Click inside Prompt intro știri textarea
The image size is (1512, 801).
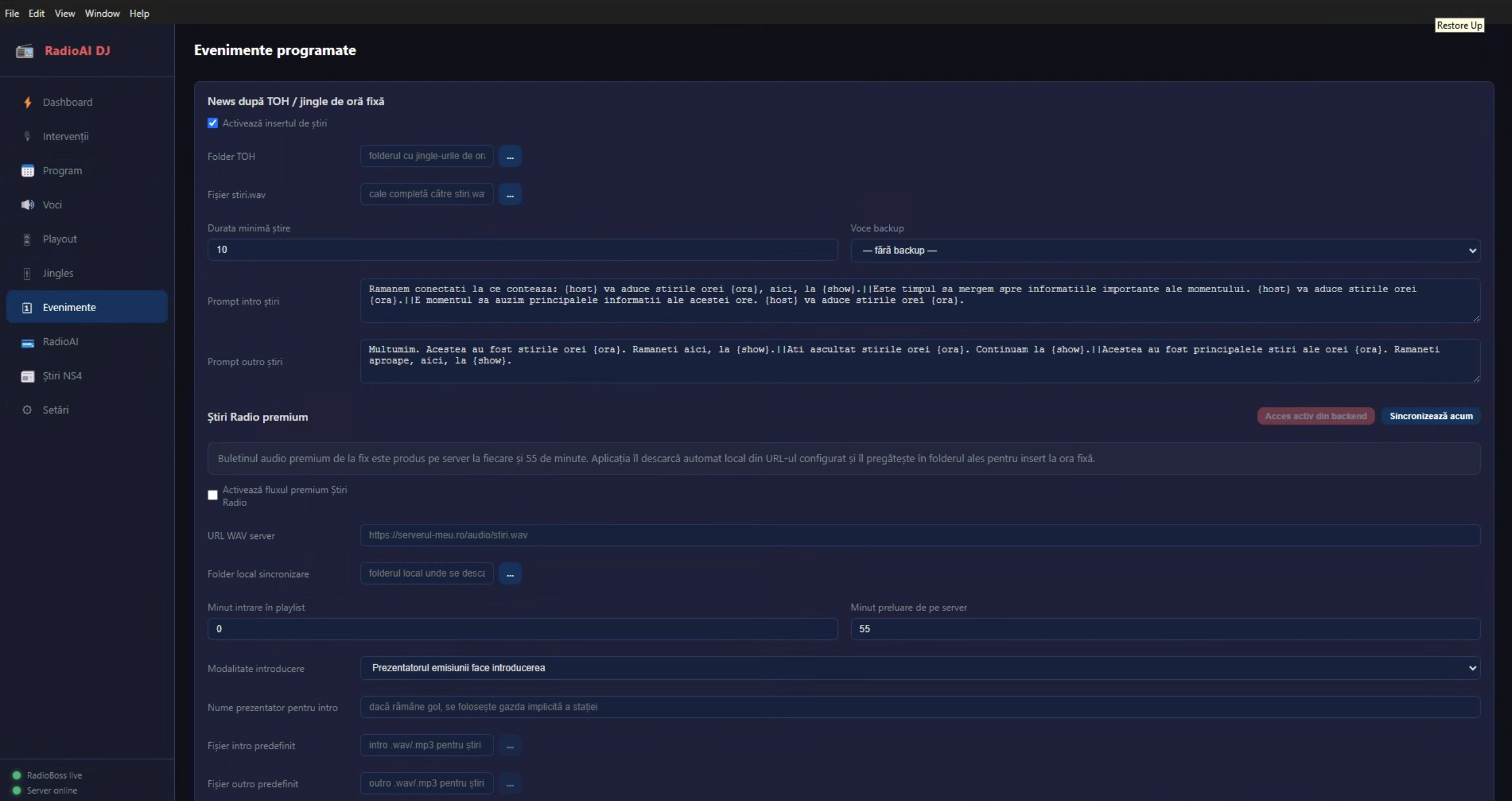(x=920, y=301)
